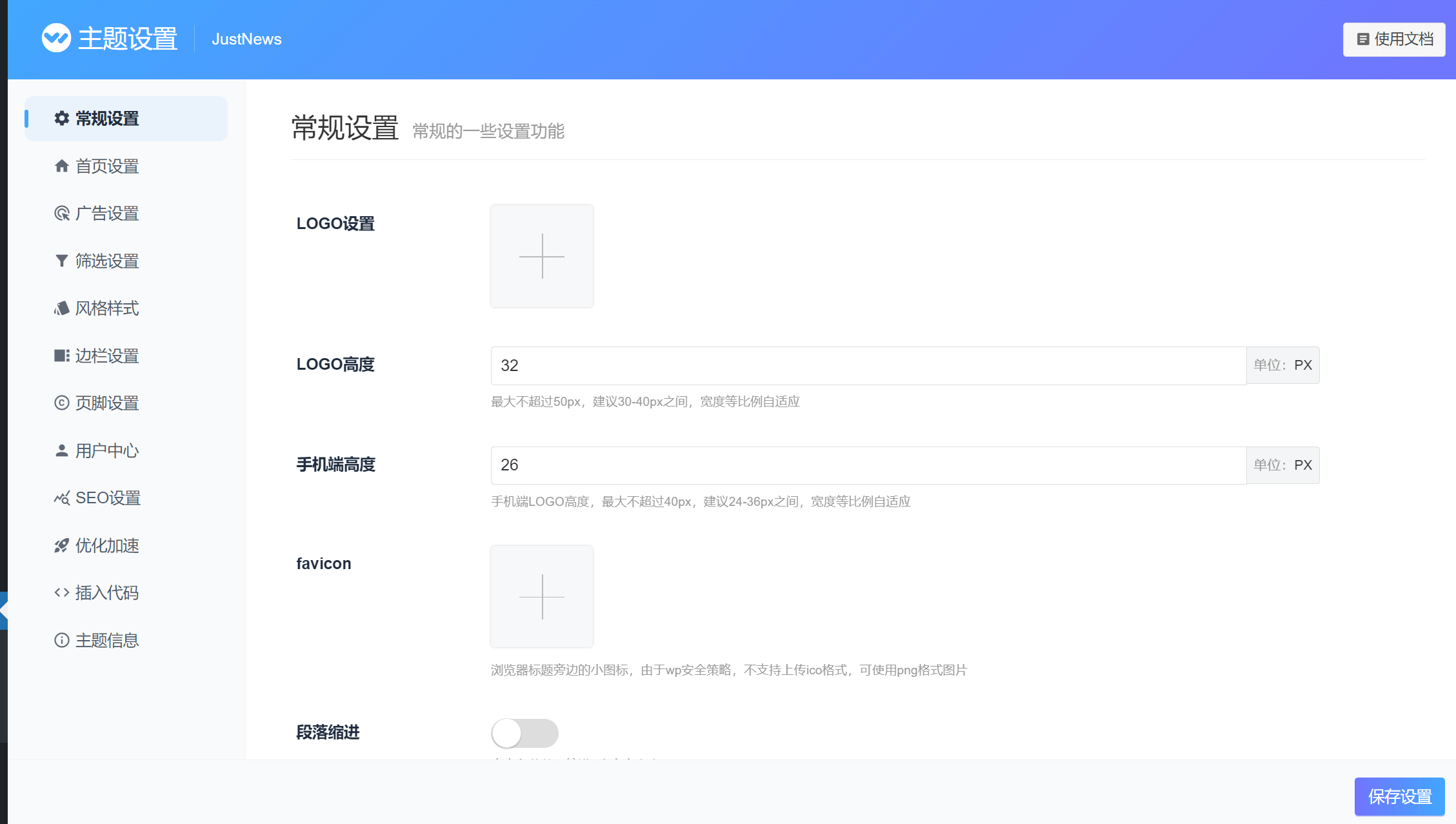This screenshot has height=824, width=1456.
Task: Upload a logo via the plus placeholder
Action: click(541, 256)
